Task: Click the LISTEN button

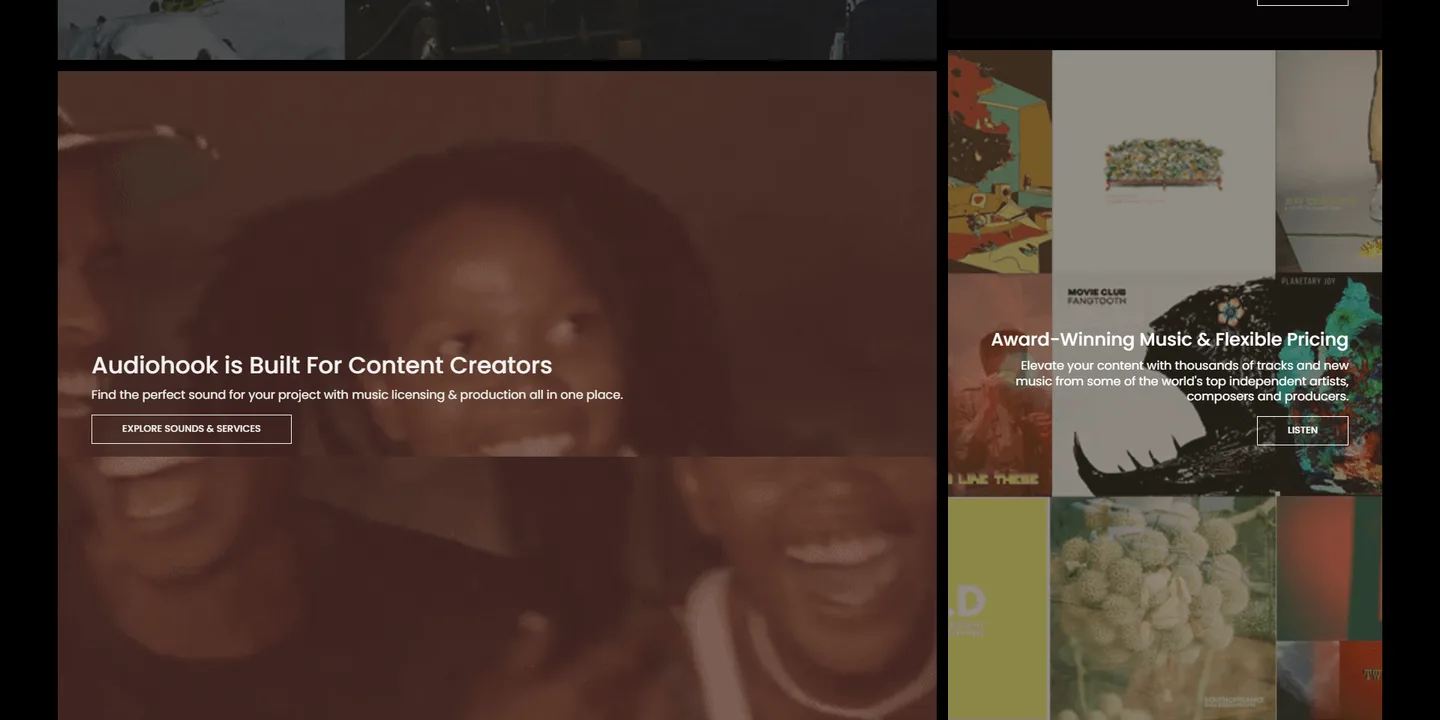Action: tap(1302, 430)
